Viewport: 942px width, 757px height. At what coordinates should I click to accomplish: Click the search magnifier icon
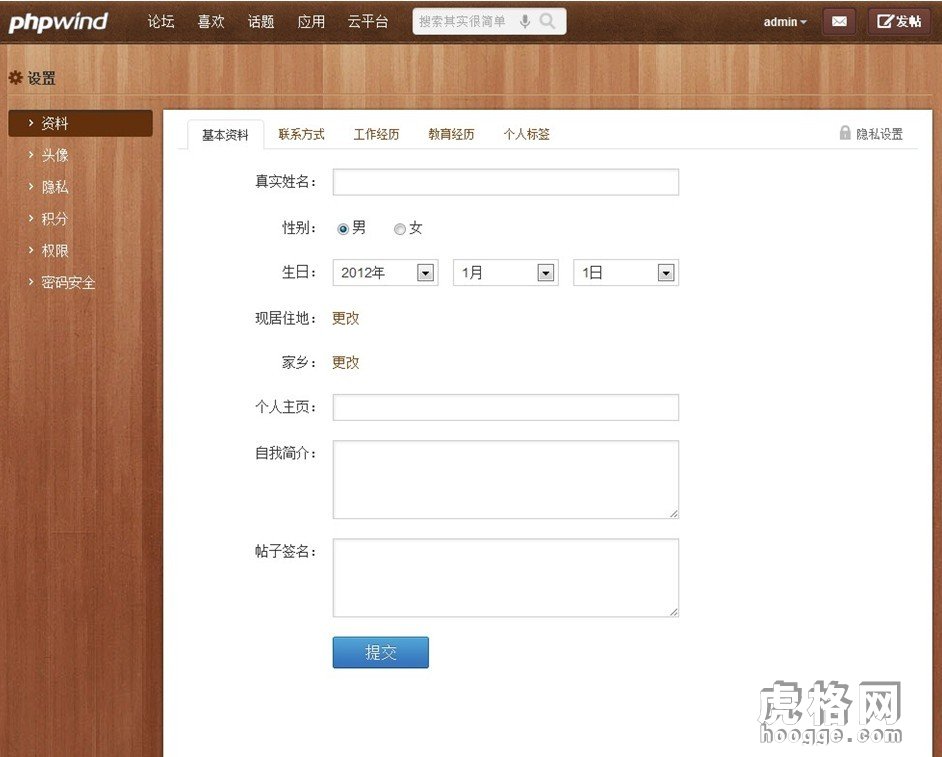546,20
